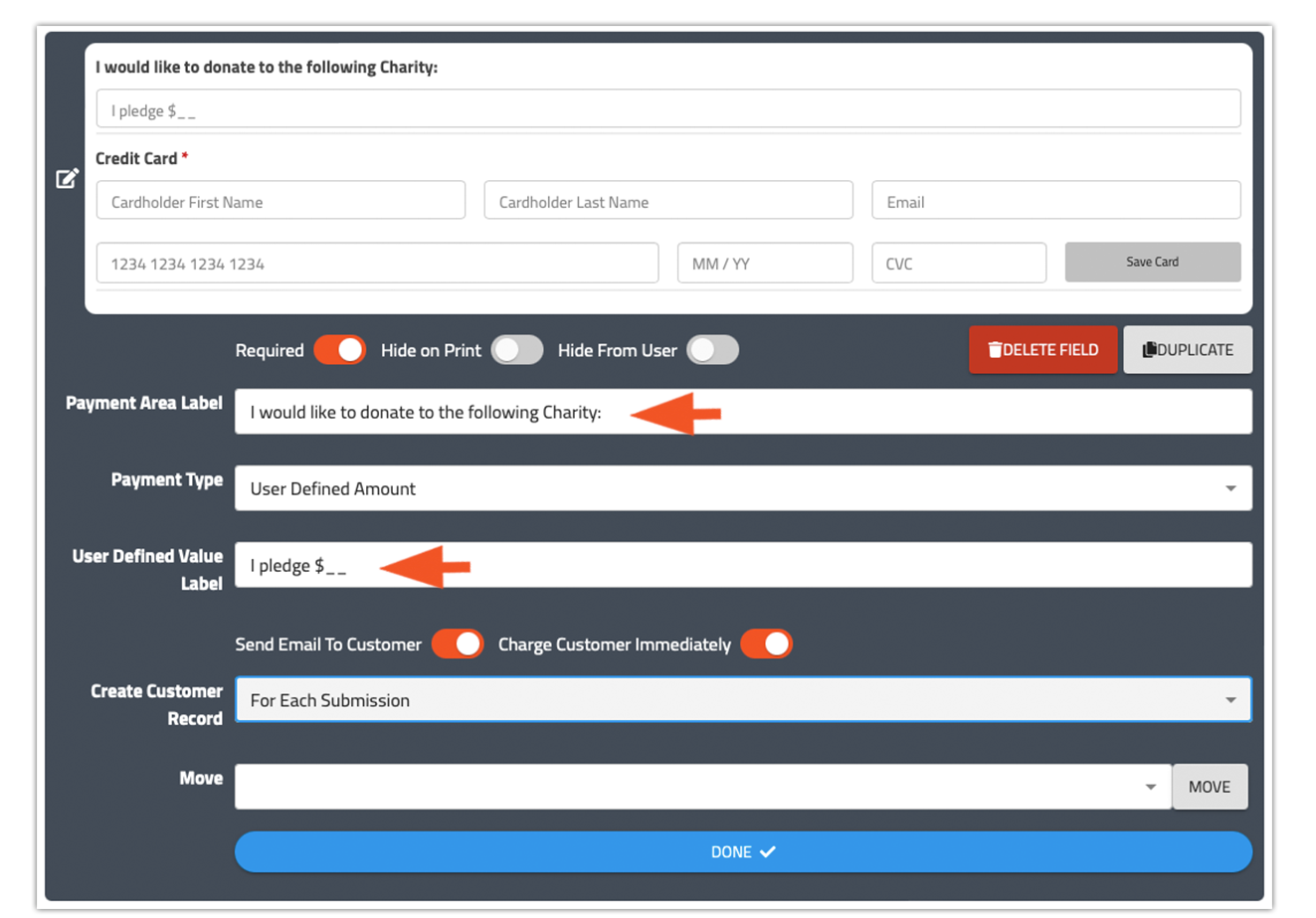The image size is (1316, 918).
Task: Expand the Move dropdown list
Action: [x=702, y=787]
